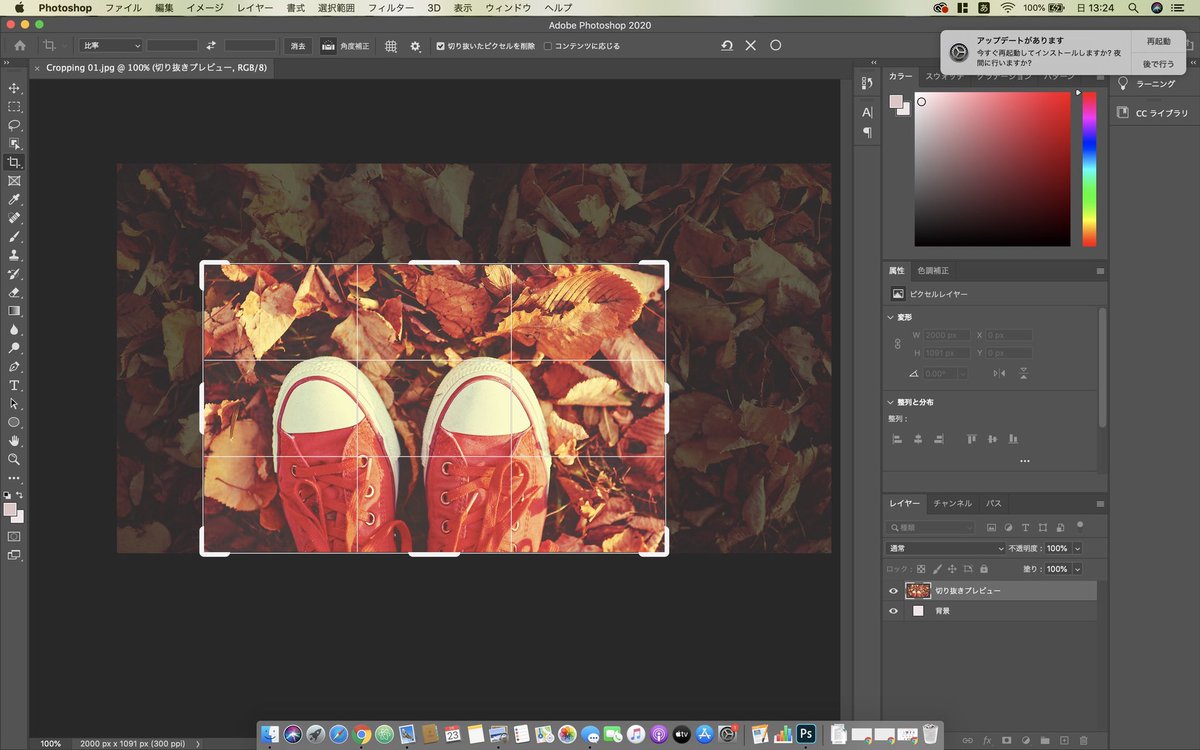Toggle 切り抜いたピクセルを削除 checkbox
Viewport: 1200px width, 750px height.
[440, 46]
